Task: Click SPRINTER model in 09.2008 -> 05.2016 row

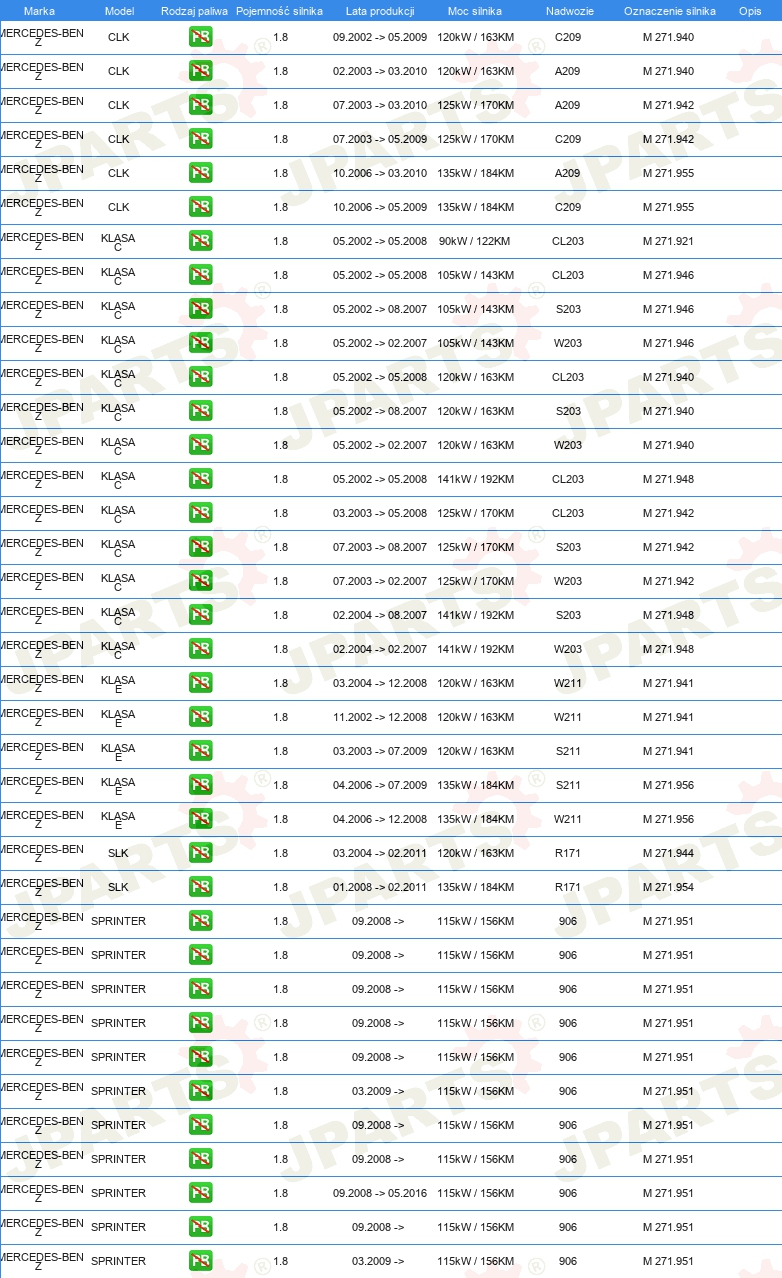Action: (118, 1193)
